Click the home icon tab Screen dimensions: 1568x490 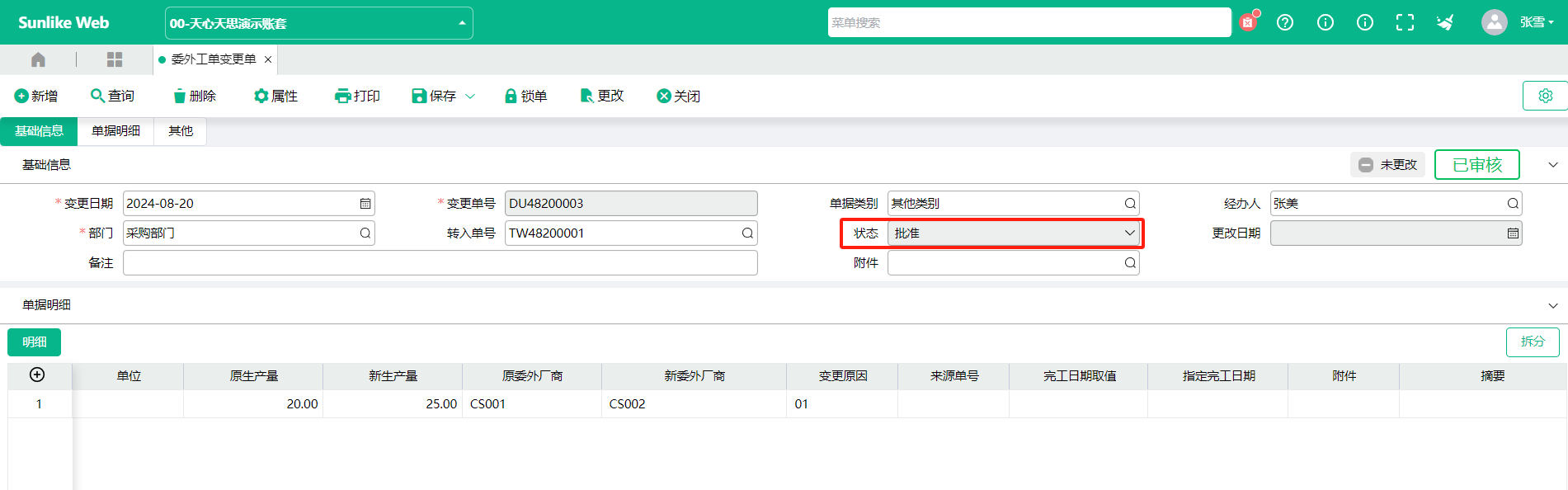(38, 59)
